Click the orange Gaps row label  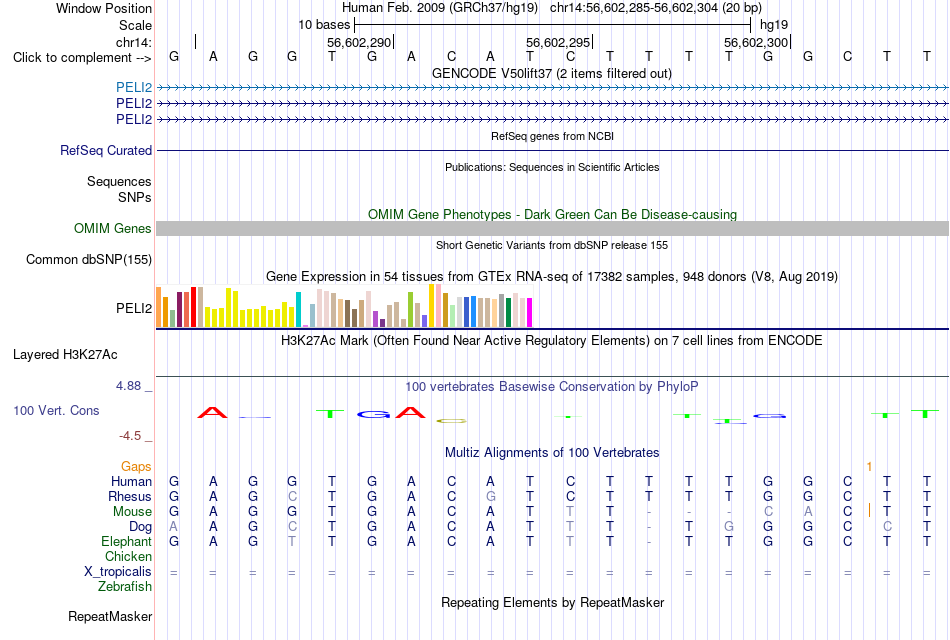136,467
